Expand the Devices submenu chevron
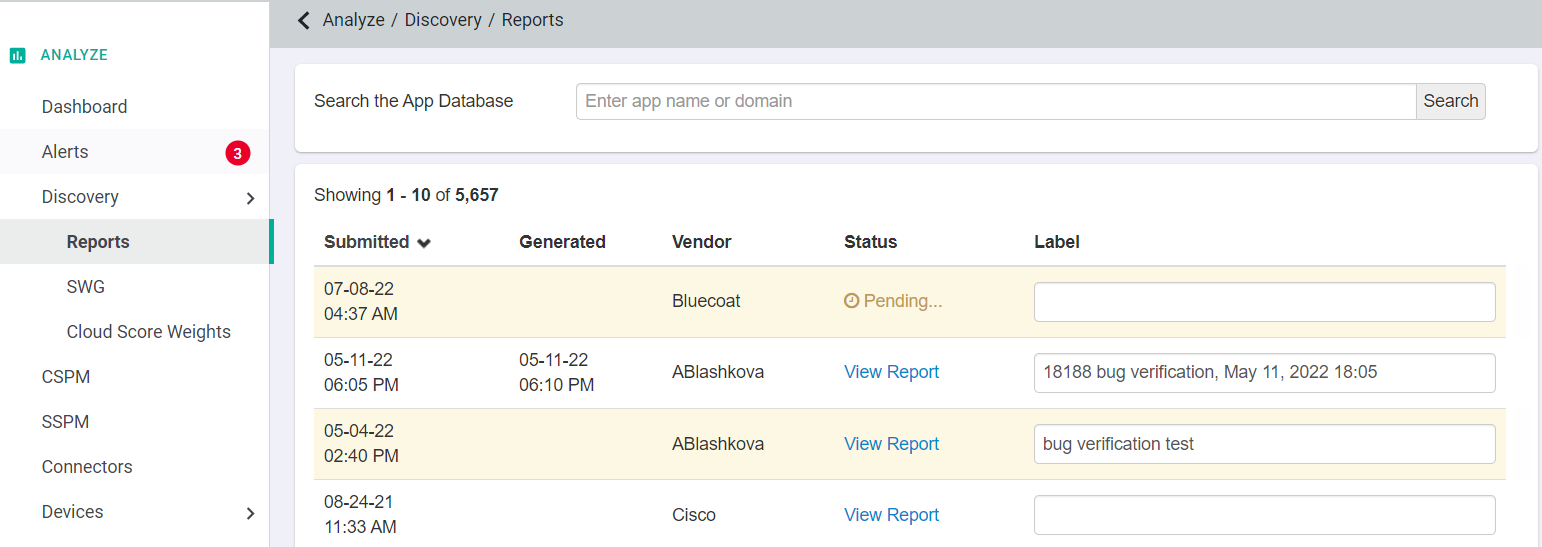 250,513
